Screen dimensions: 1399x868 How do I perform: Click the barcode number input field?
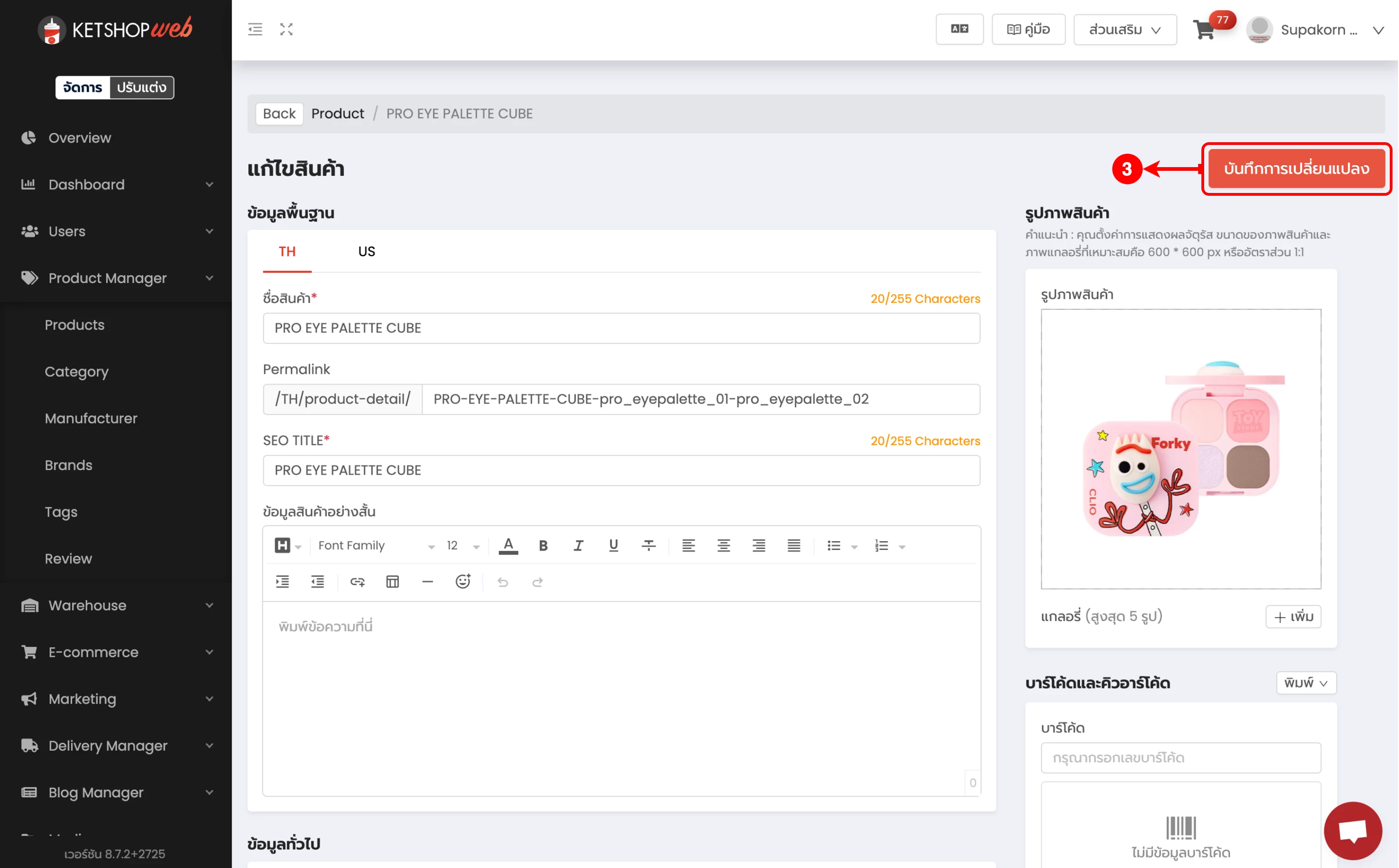(1180, 758)
